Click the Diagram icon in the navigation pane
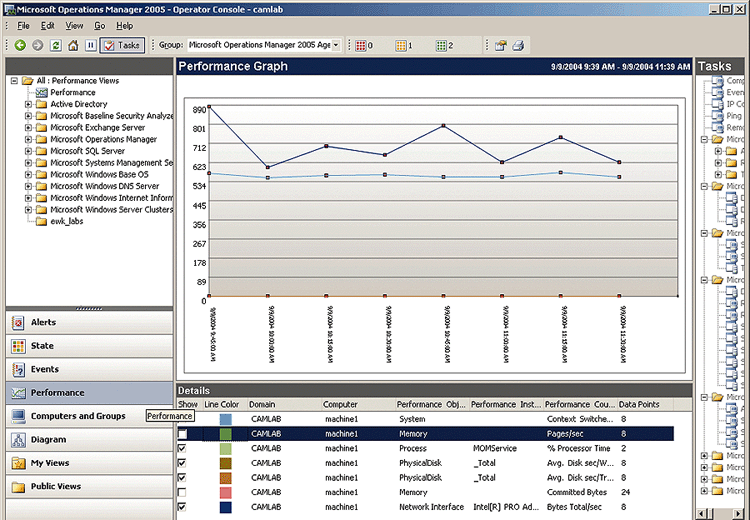 (x=19, y=440)
